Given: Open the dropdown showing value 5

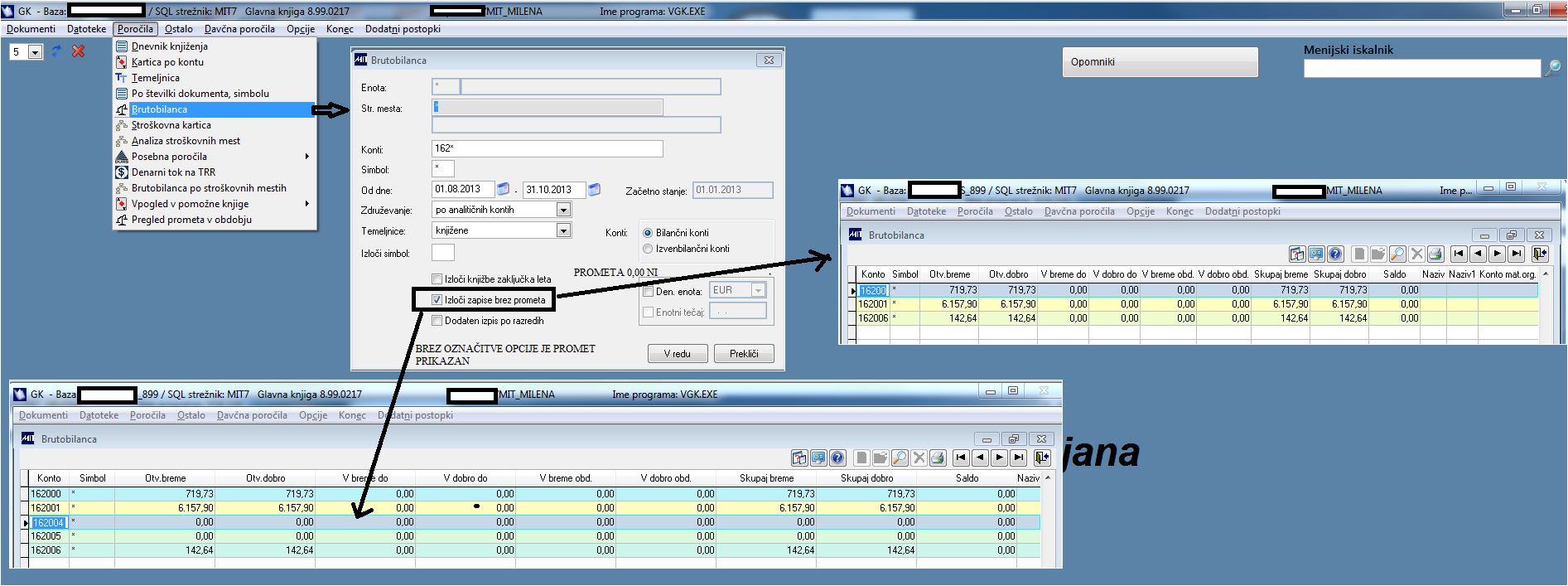Looking at the screenshot, I should pos(35,52).
